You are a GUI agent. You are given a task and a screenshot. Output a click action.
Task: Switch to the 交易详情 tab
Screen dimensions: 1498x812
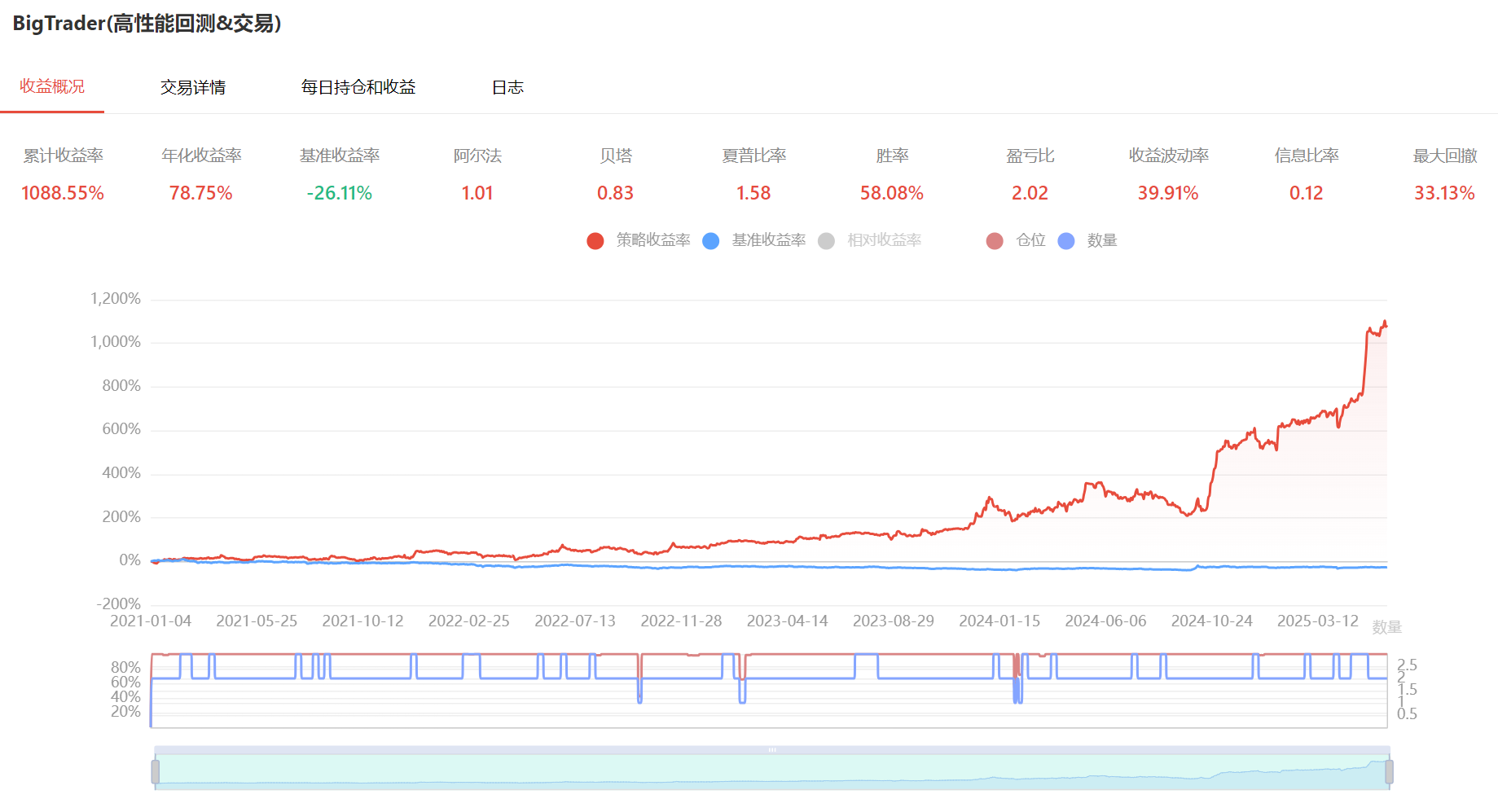pos(193,87)
